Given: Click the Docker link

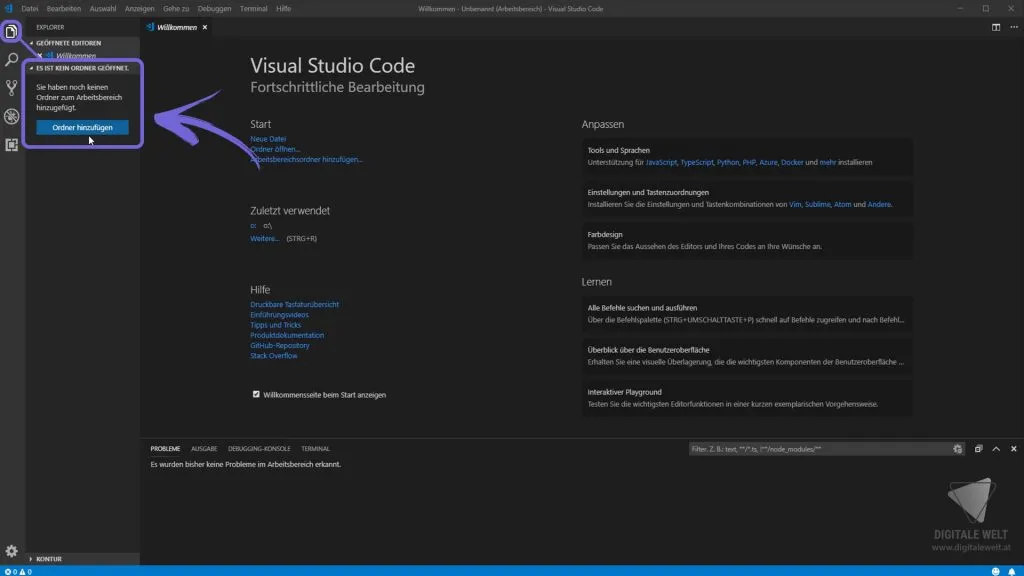Looking at the screenshot, I should coord(792,163).
